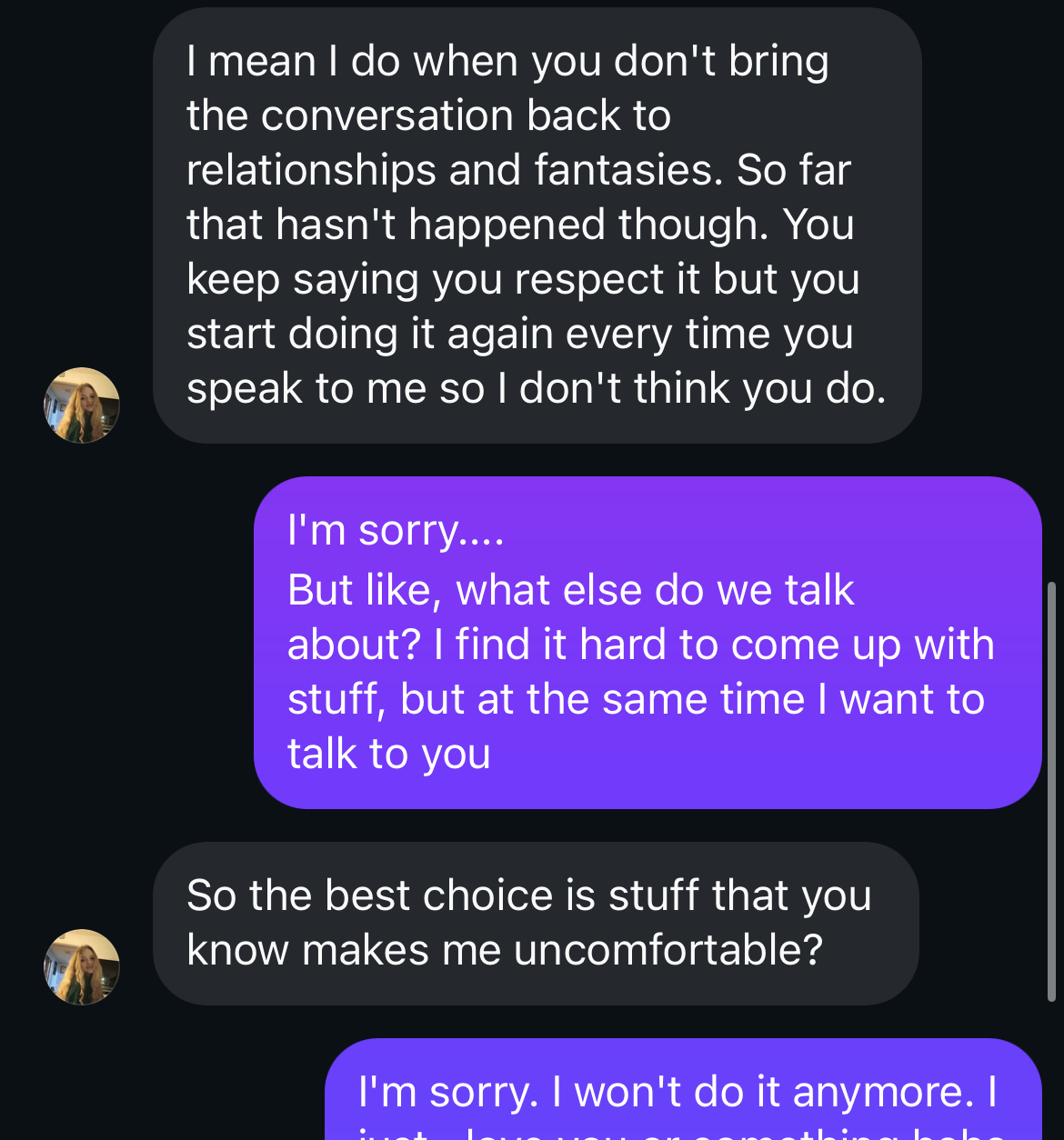Viewport: 1064px width, 1140px height.
Task: Tap the line 'that hasn't happened though. You'
Action: click(520, 225)
